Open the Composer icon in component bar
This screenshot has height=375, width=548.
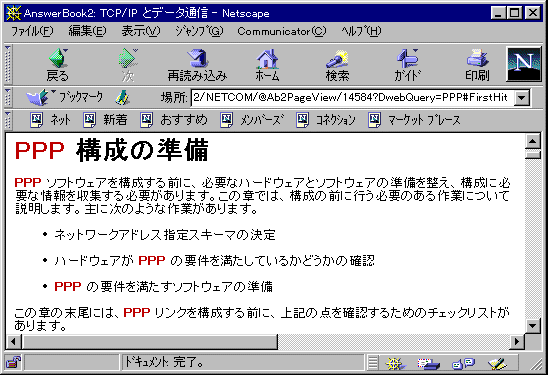(x=497, y=363)
